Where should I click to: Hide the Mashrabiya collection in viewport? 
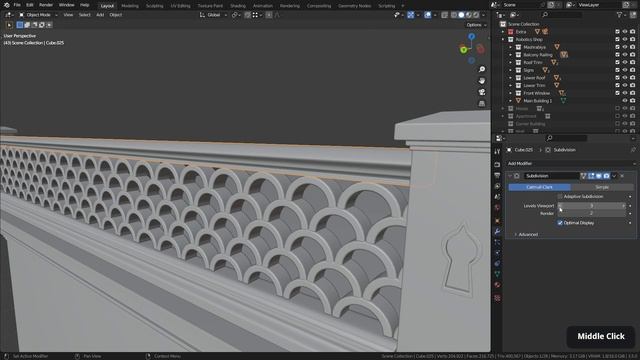[625, 47]
